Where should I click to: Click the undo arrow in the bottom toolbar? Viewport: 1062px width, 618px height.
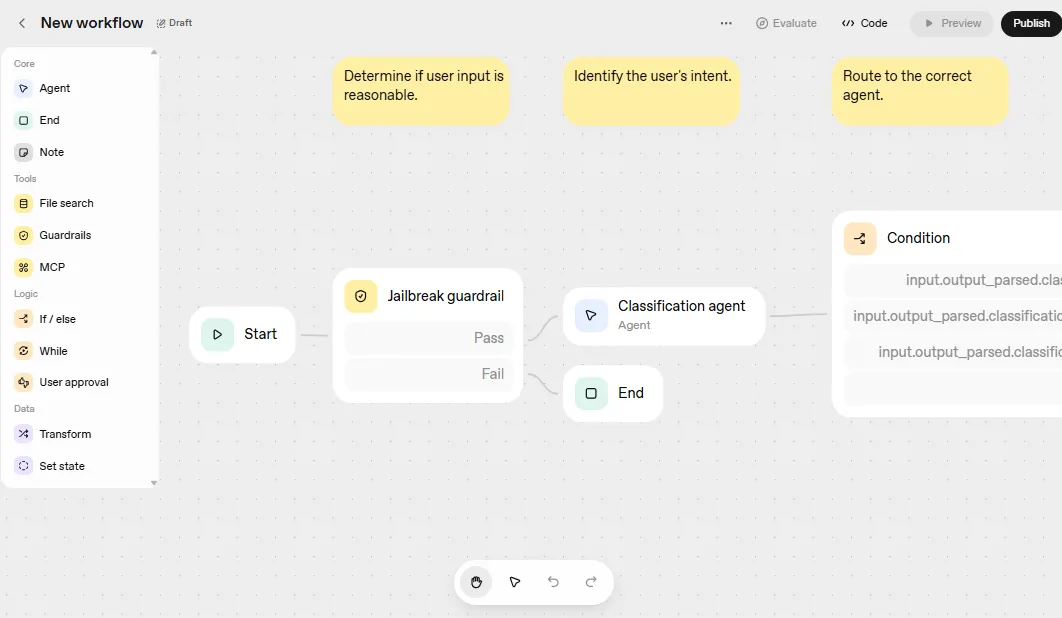553,581
